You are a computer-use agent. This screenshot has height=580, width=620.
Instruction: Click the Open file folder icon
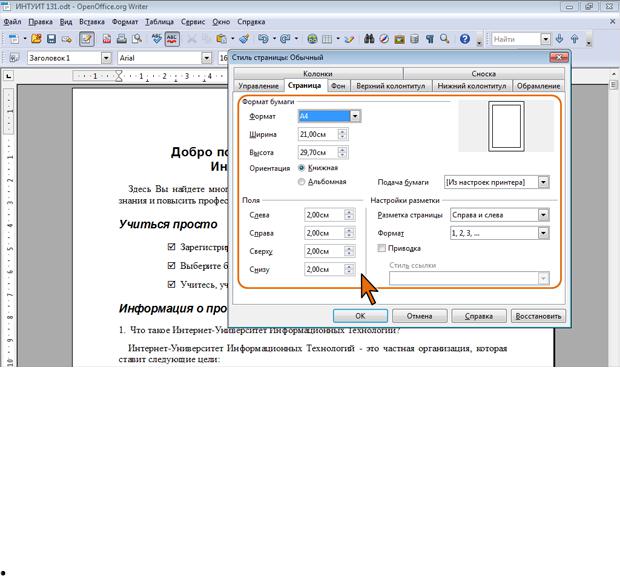(x=36, y=39)
